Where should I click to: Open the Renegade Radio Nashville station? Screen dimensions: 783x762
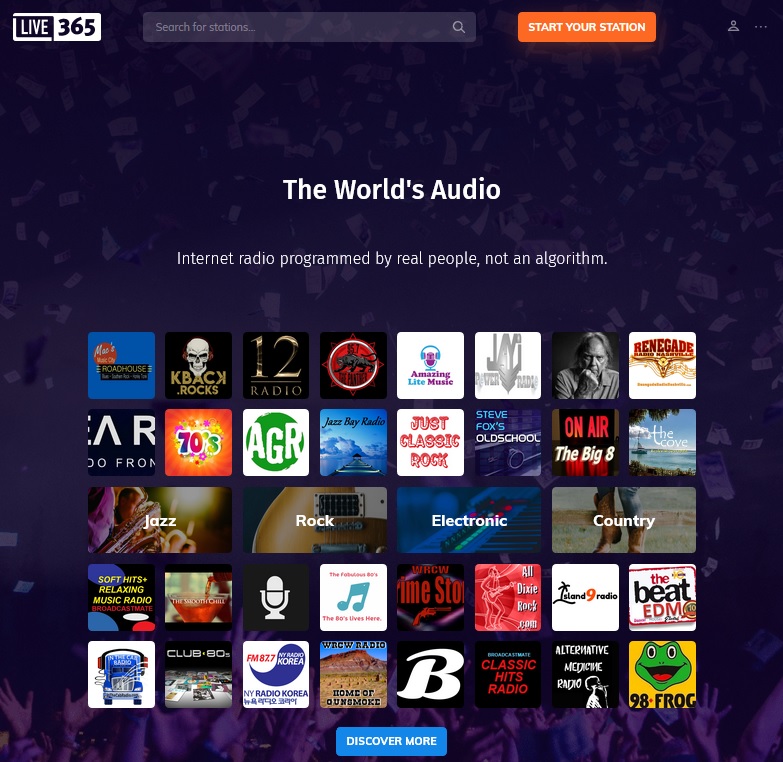point(662,366)
